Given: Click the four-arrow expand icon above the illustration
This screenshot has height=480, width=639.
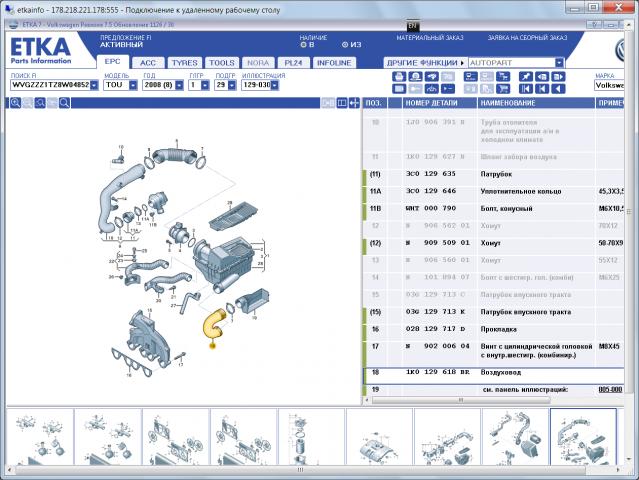Looking at the screenshot, I should [354, 103].
